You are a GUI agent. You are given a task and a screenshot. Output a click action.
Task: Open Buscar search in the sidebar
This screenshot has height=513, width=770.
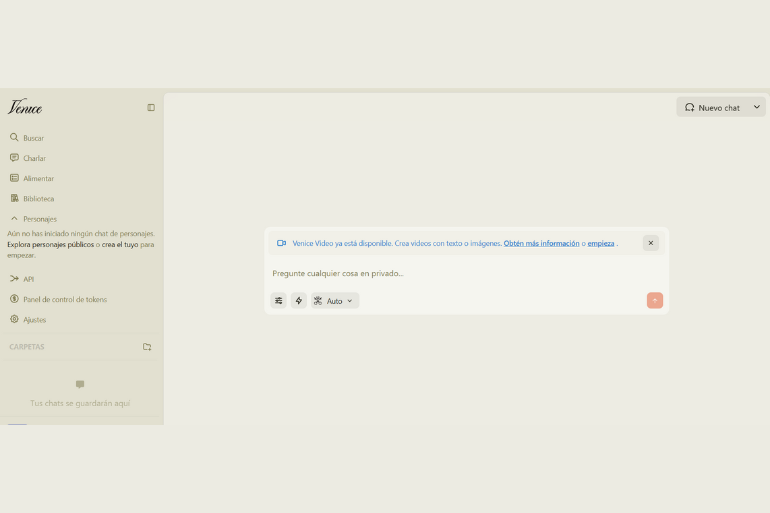click(33, 138)
